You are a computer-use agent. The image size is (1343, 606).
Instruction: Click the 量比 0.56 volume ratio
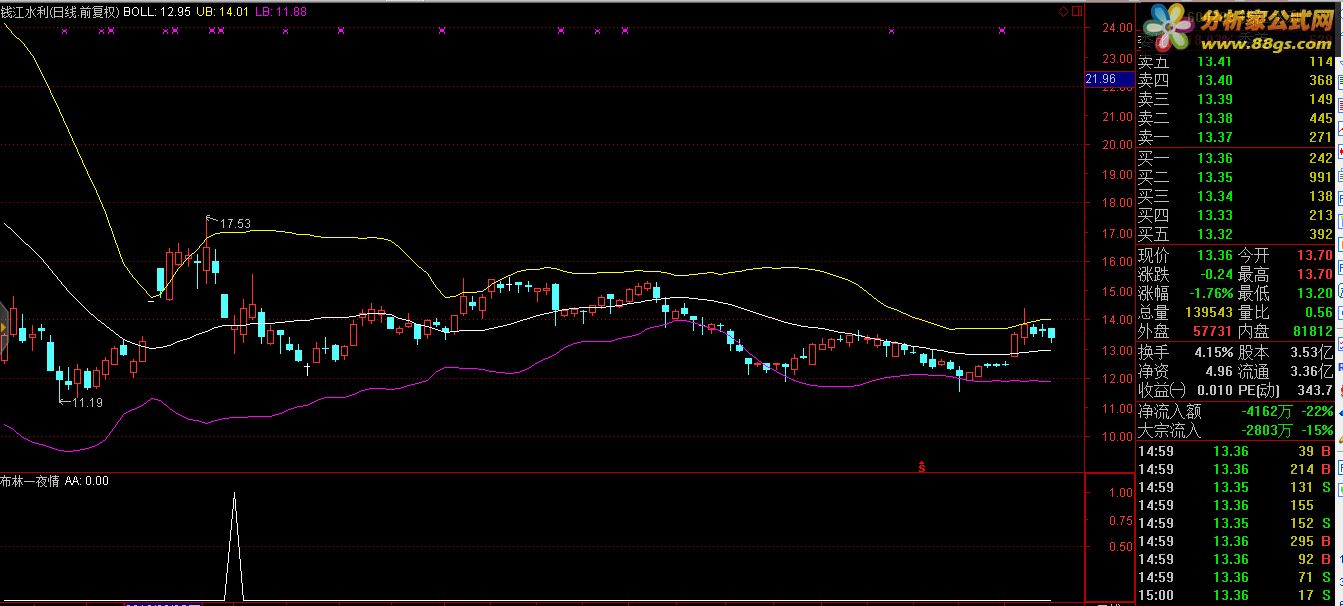tap(1286, 313)
